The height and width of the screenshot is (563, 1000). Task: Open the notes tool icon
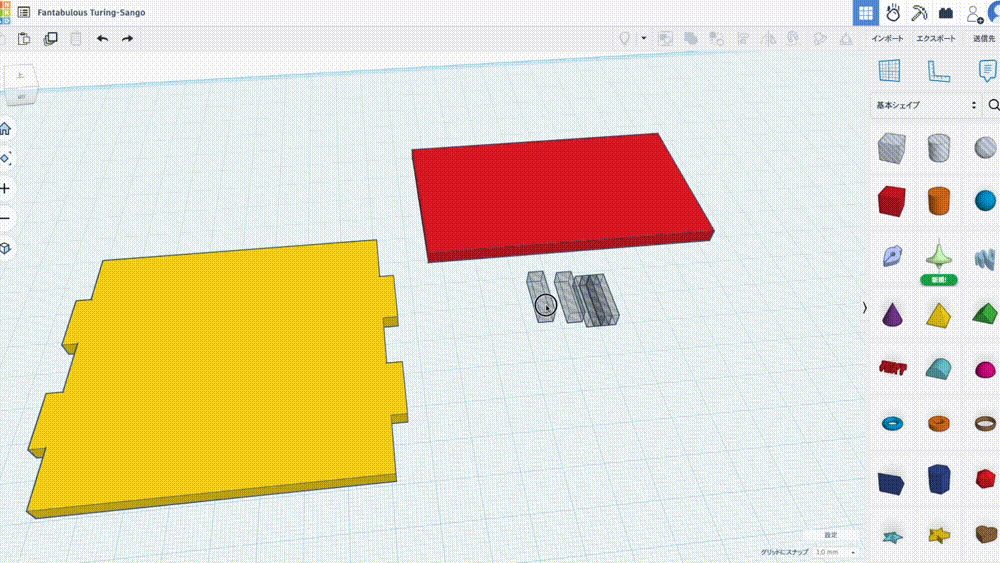pos(987,71)
